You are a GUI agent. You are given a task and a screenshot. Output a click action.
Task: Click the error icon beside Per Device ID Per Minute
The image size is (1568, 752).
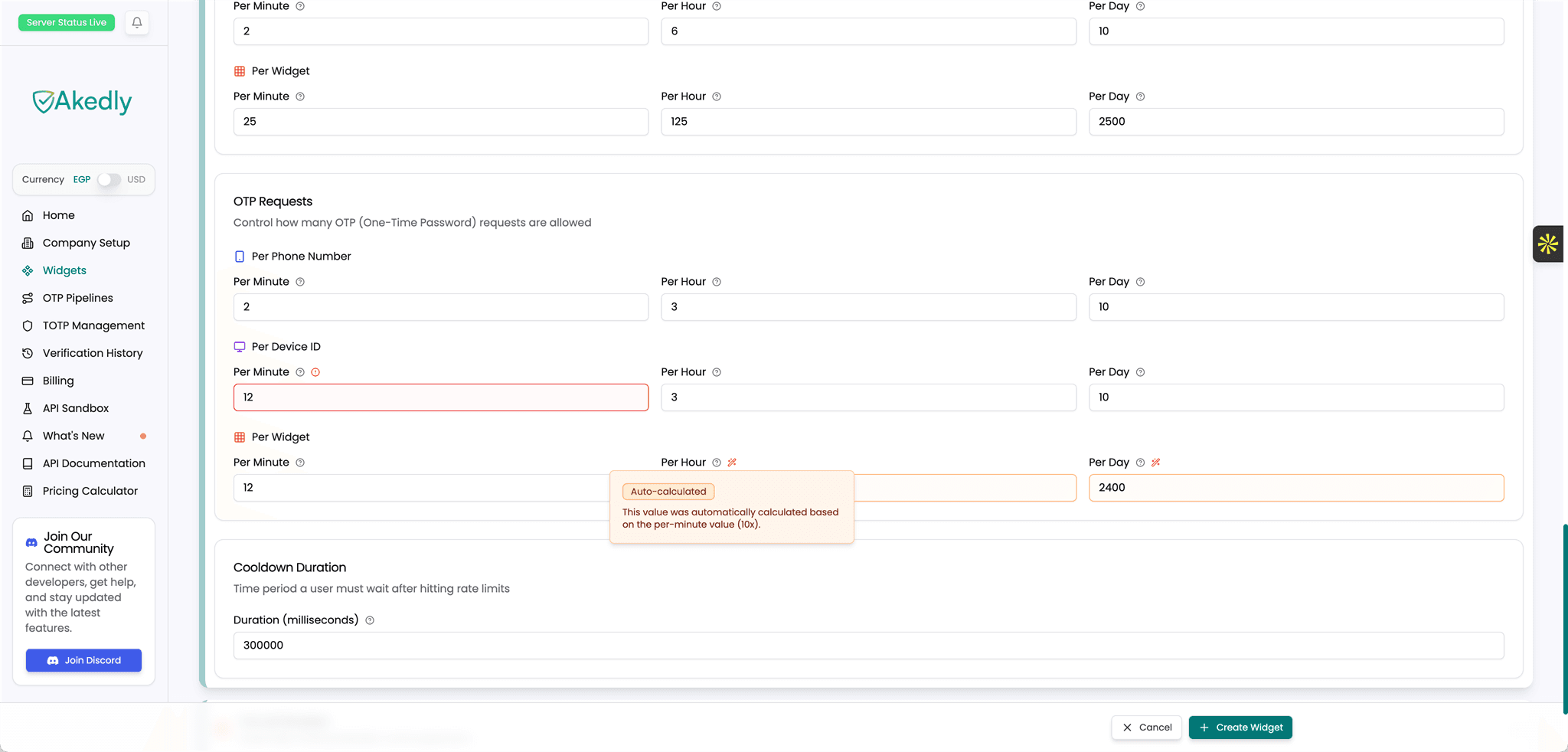coord(315,372)
